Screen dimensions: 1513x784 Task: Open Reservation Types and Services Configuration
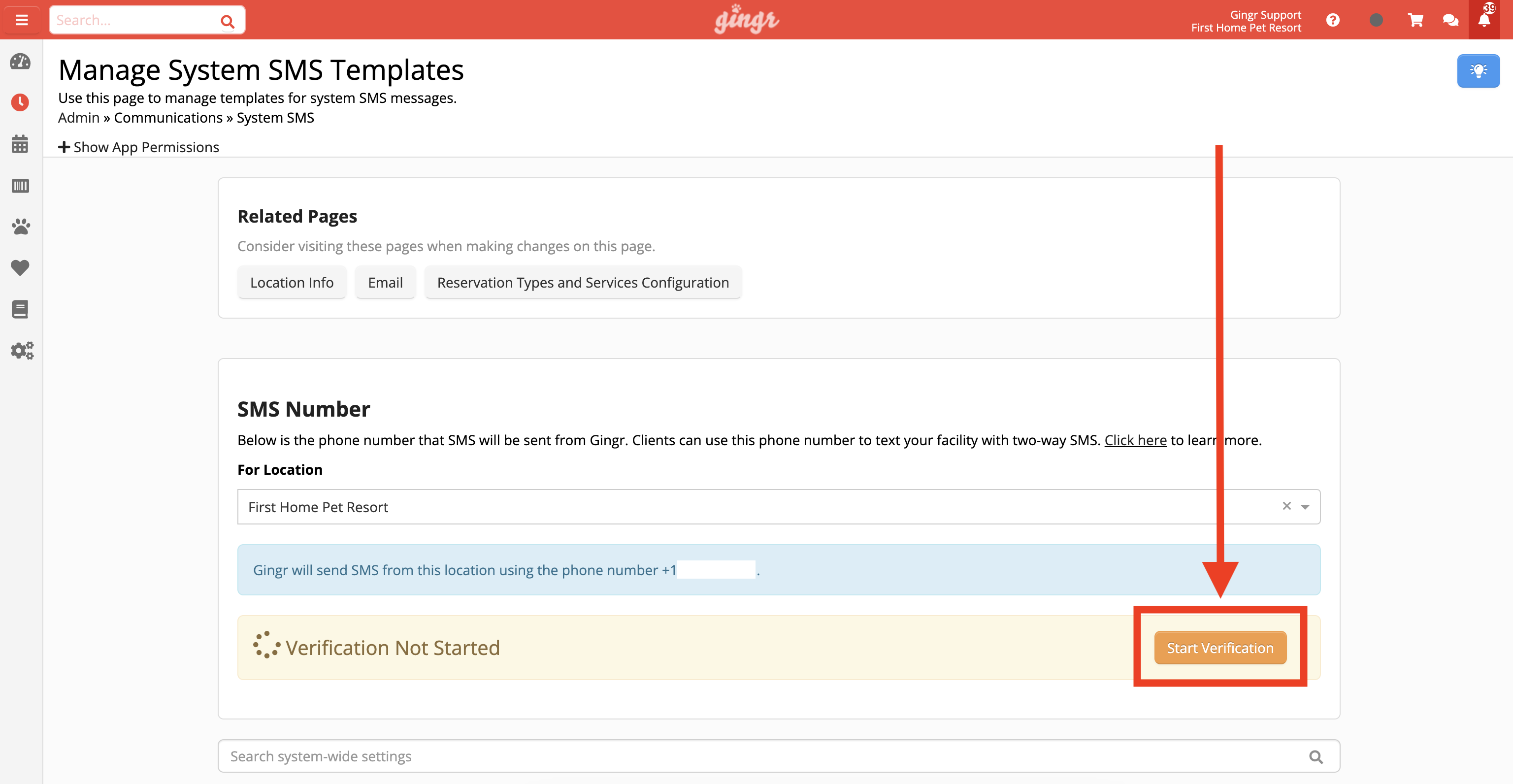point(583,283)
